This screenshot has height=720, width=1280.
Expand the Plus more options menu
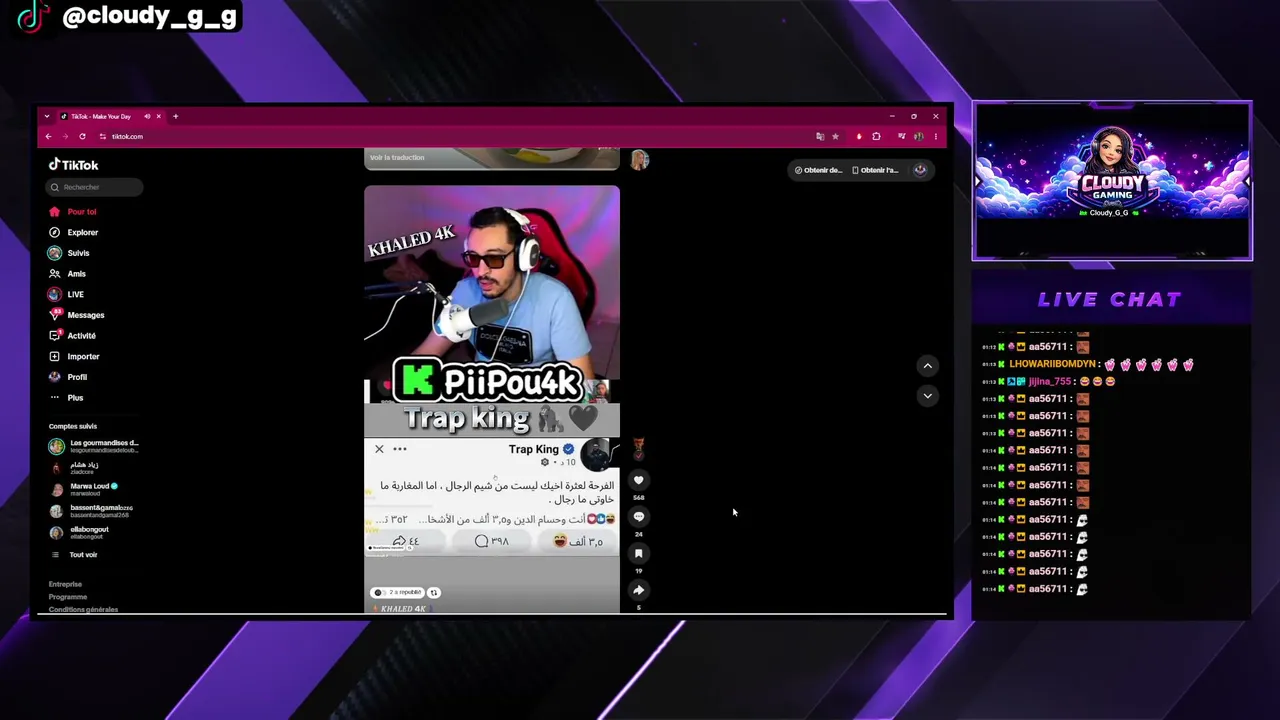pyautogui.click(x=66, y=398)
